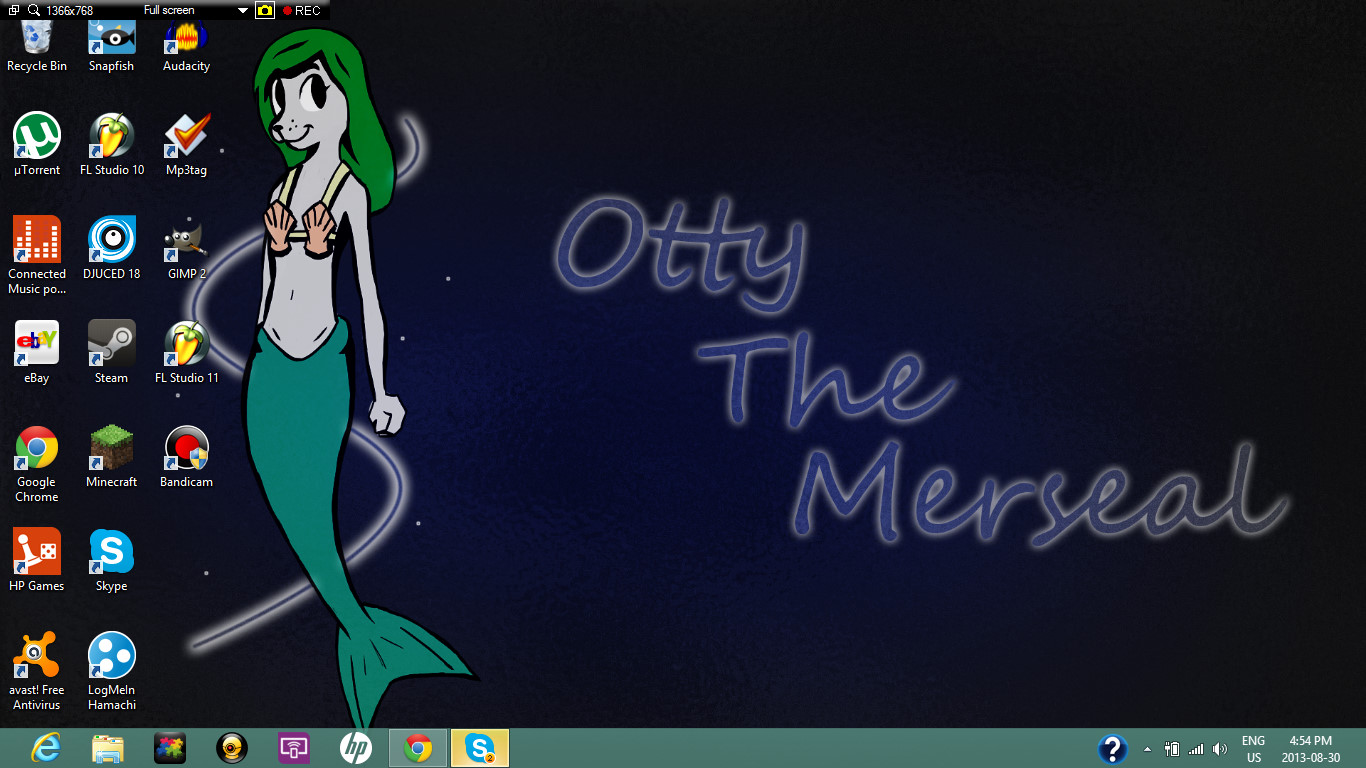This screenshot has width=1366, height=768.
Task: Select the µTorrent desktop icon
Action: click(37, 144)
